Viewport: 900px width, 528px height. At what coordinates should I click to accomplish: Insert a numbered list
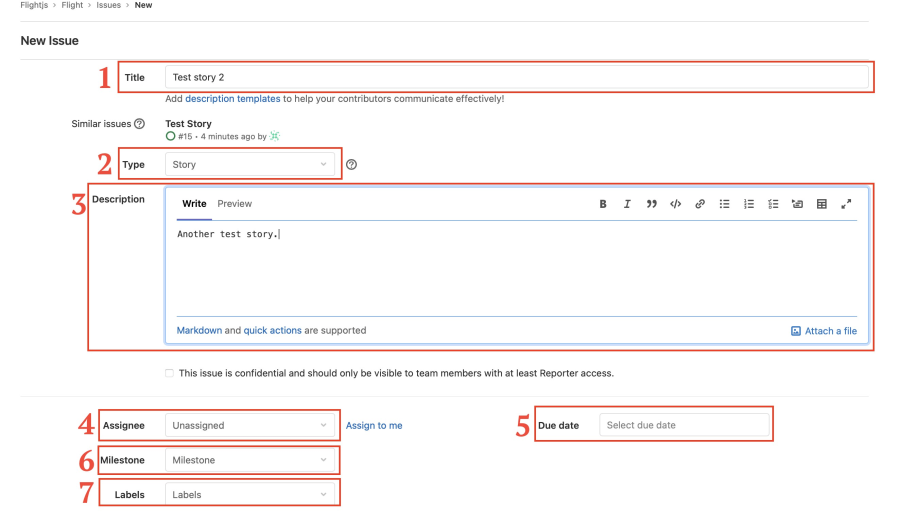point(748,204)
